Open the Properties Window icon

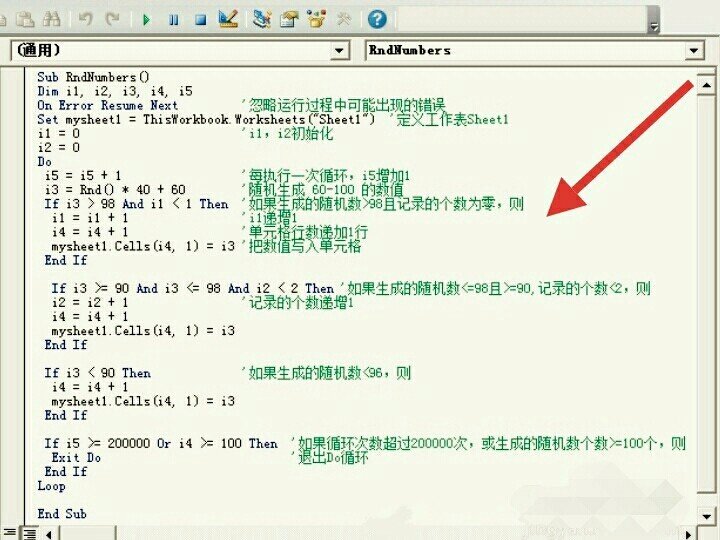click(x=289, y=18)
